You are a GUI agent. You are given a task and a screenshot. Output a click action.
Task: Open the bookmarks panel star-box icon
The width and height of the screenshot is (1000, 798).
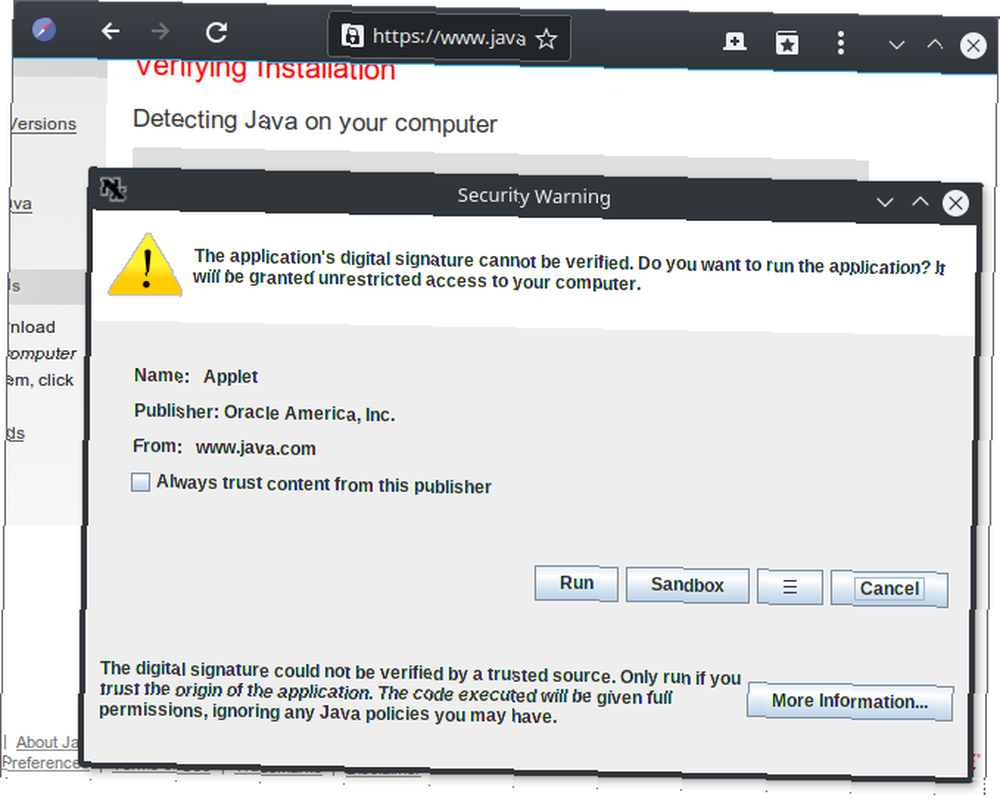pos(787,43)
